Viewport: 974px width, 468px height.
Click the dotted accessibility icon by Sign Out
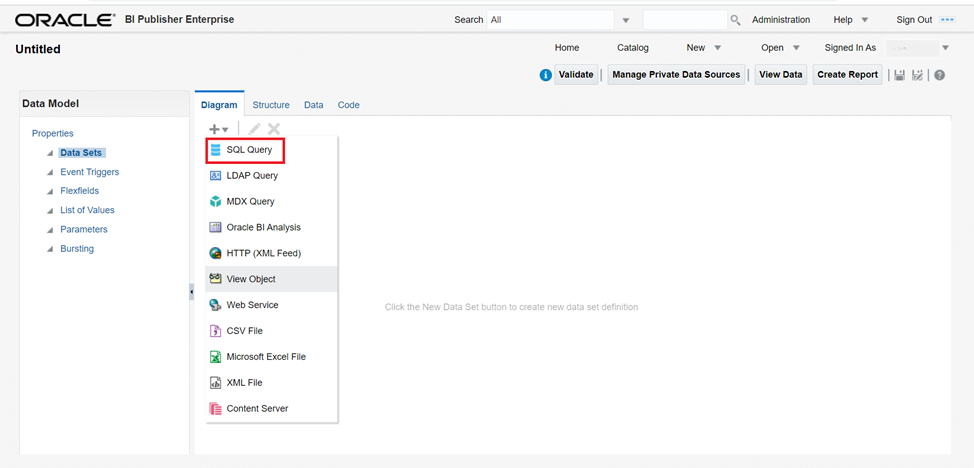[x=948, y=20]
